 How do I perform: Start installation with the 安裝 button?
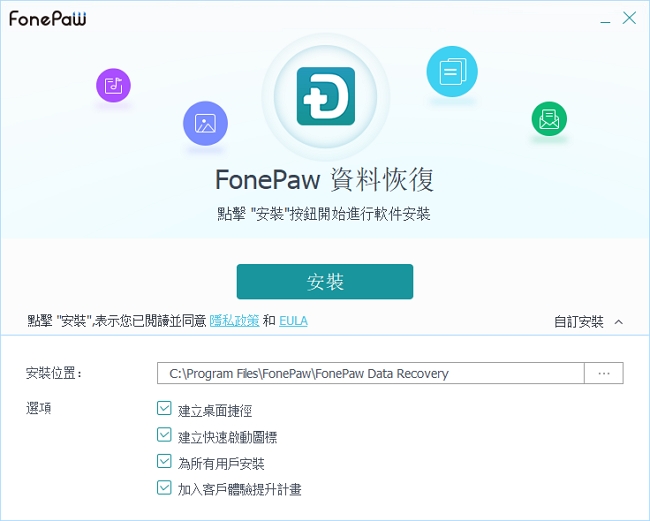(325, 281)
